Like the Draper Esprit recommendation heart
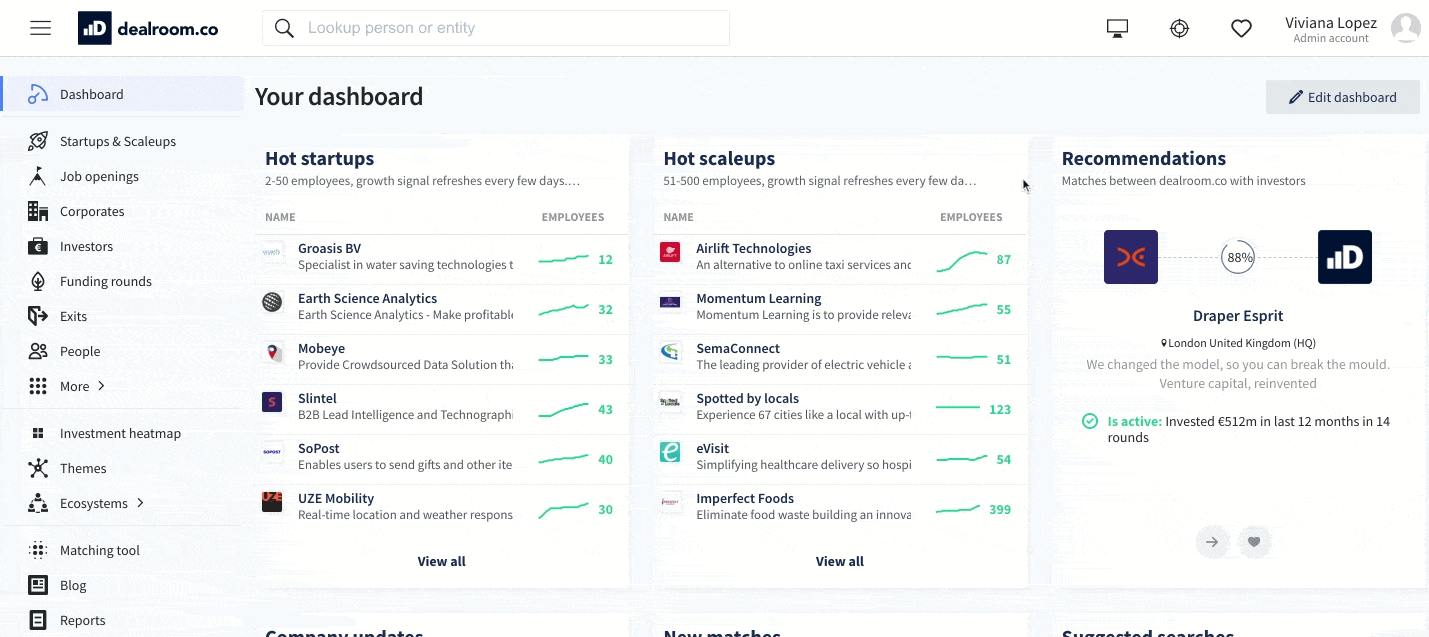Viewport: 1429px width, 637px height. pyautogui.click(x=1254, y=542)
